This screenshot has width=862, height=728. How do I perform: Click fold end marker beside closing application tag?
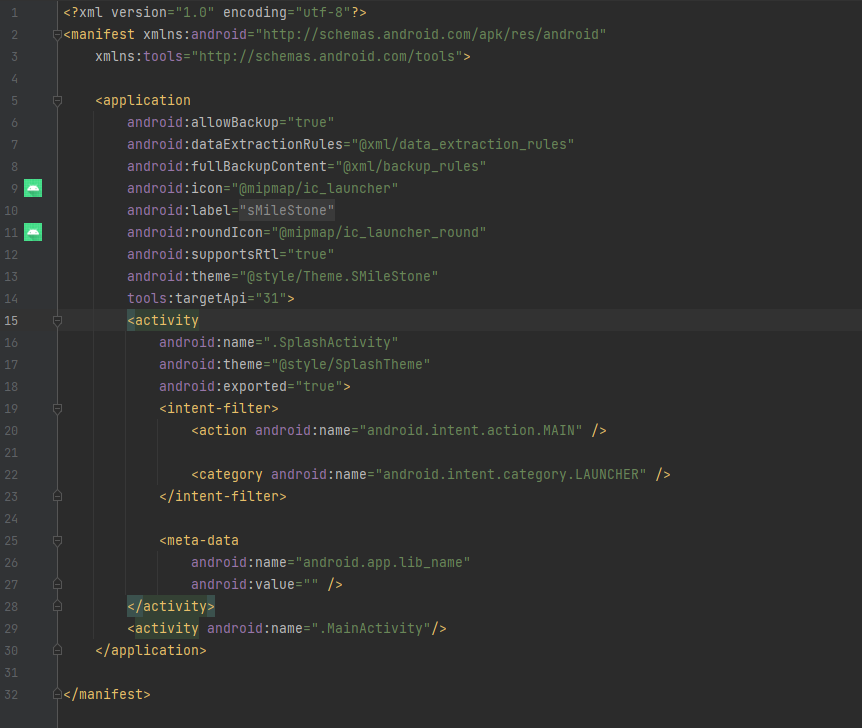click(x=57, y=650)
